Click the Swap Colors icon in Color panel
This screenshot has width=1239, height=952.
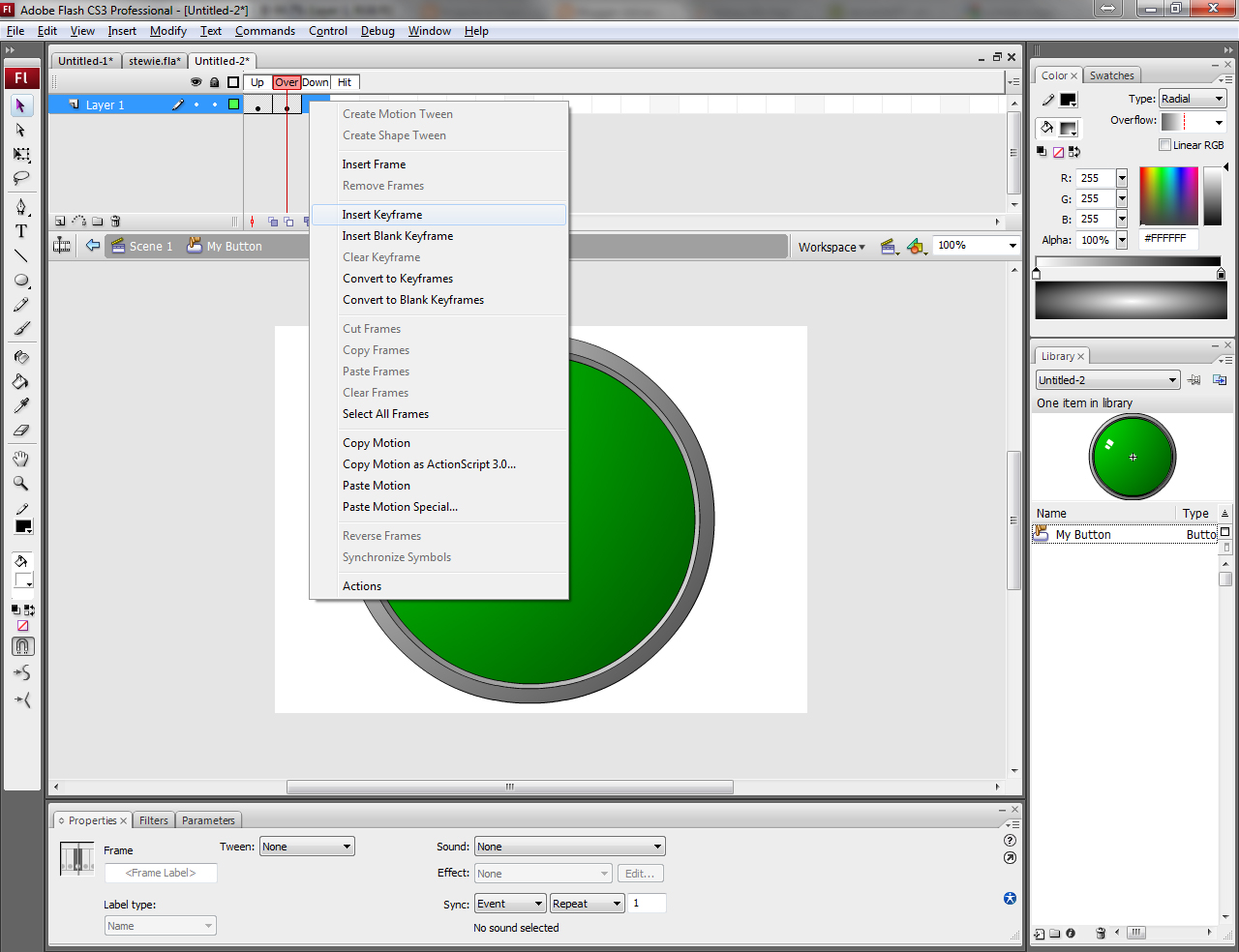[x=1074, y=152]
